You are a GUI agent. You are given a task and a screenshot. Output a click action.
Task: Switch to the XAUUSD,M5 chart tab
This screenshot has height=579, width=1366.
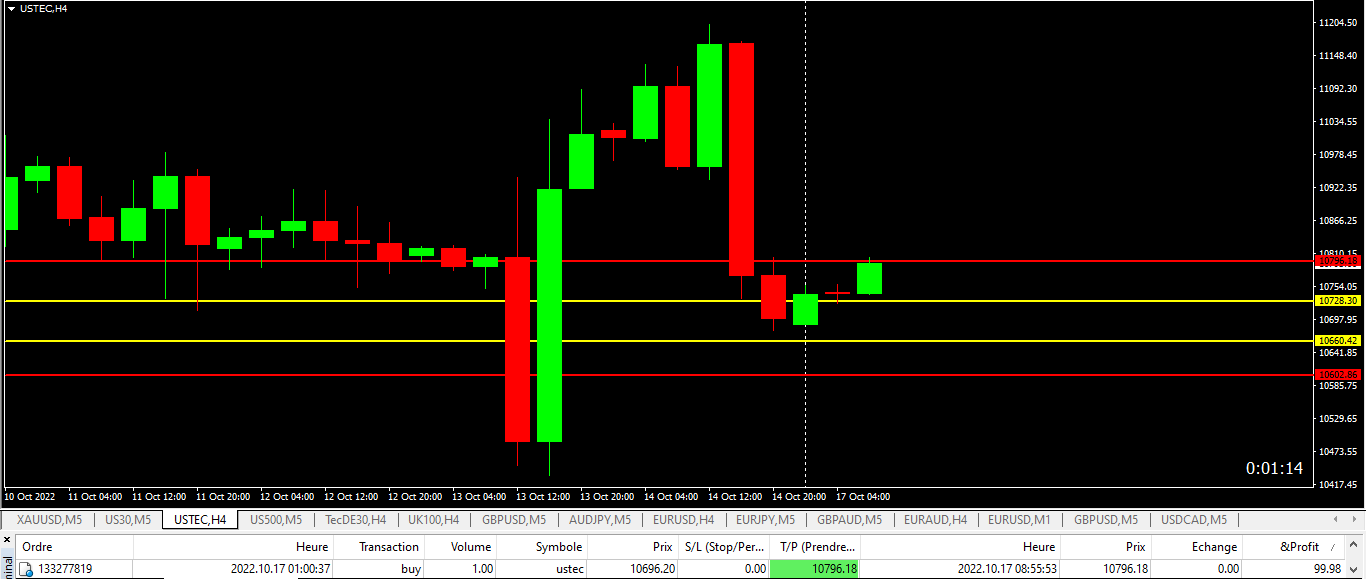pyautogui.click(x=49, y=519)
